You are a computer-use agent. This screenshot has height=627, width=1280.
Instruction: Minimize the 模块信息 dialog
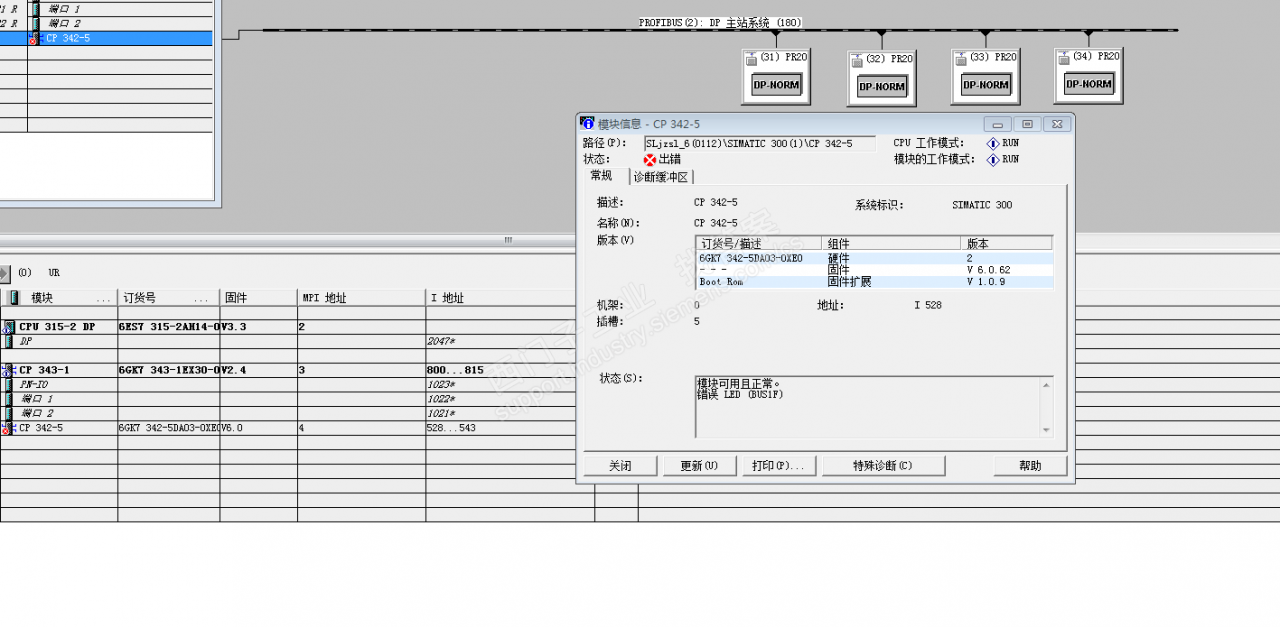click(x=997, y=124)
